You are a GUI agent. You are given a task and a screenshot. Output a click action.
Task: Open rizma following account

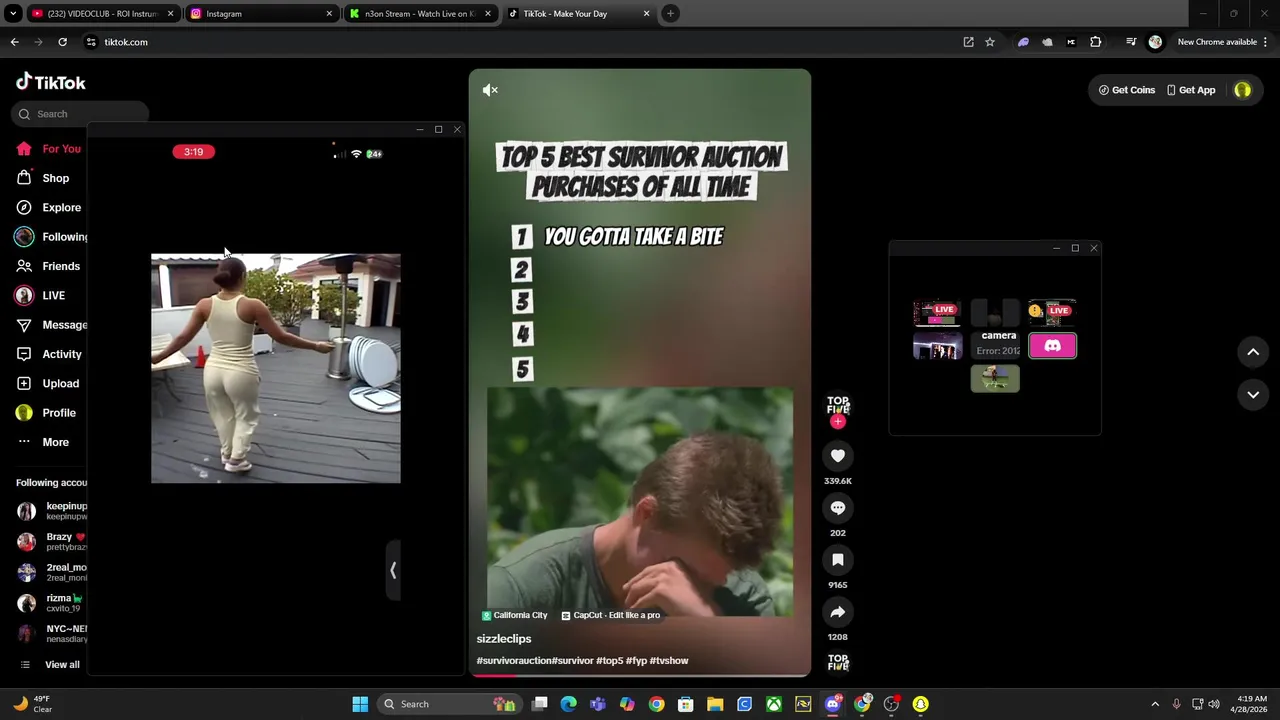52,603
